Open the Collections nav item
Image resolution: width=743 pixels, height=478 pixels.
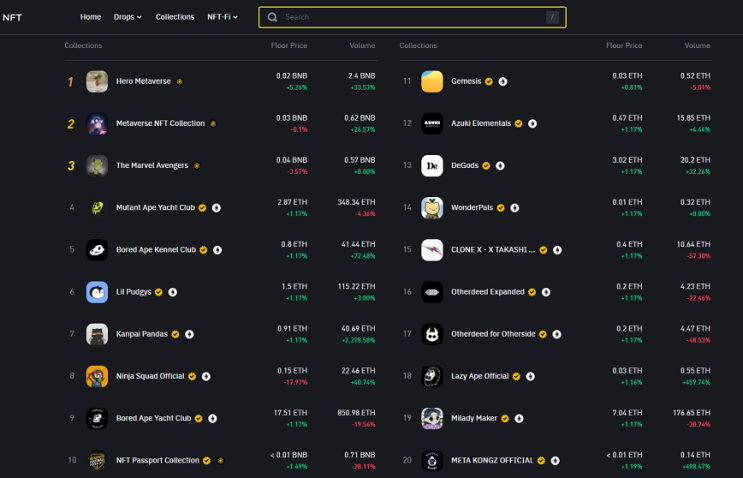[x=175, y=17]
